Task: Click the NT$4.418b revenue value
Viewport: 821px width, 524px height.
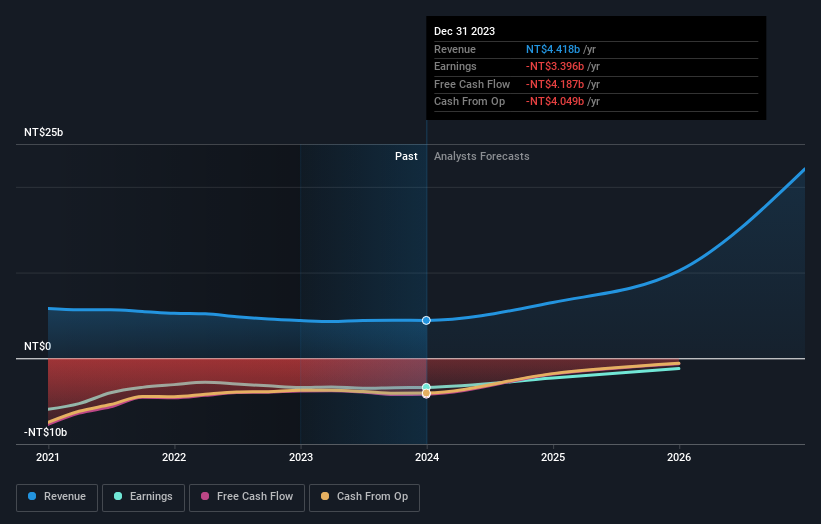Action: tap(553, 49)
